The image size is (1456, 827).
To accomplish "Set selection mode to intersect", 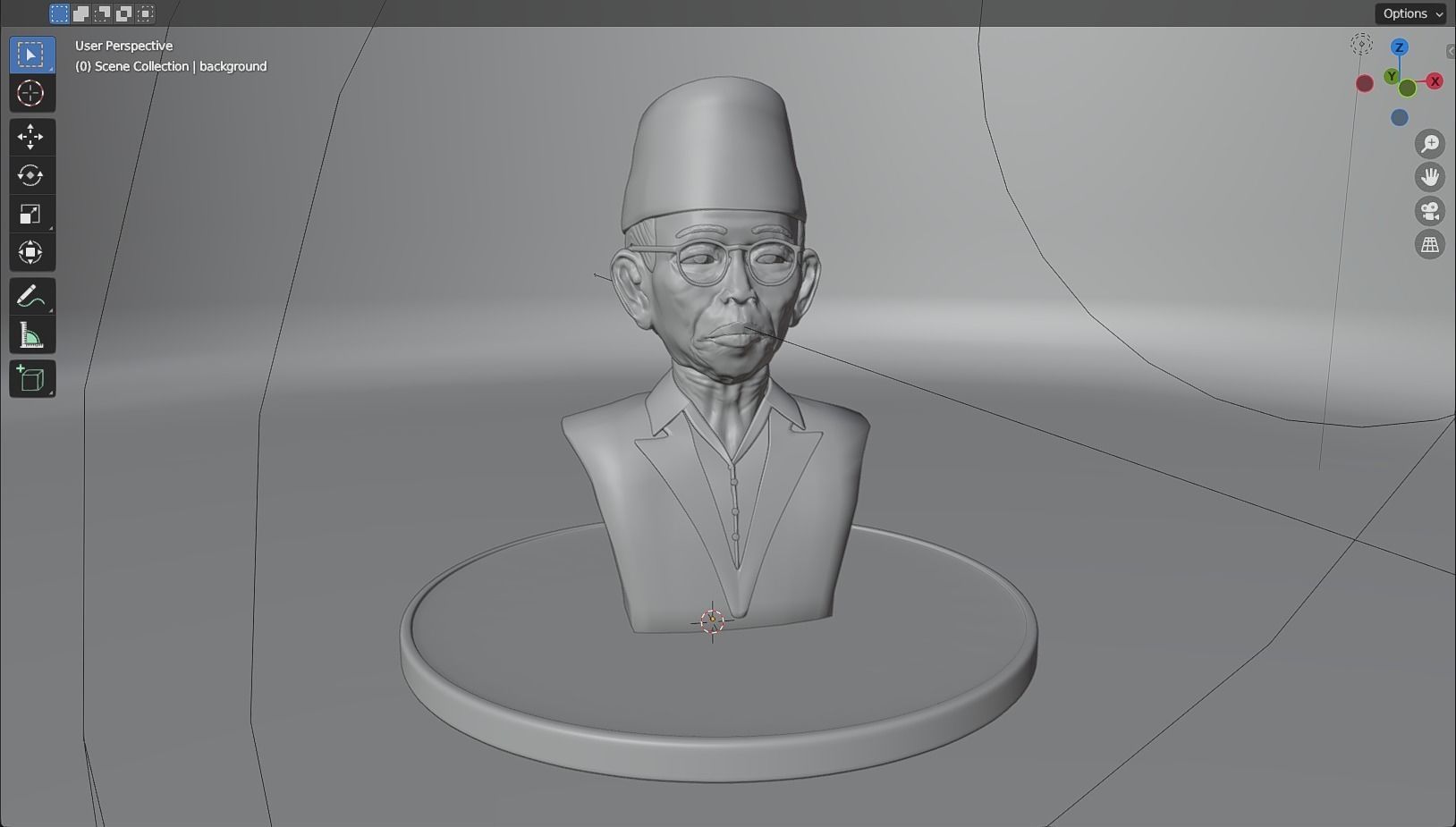I will pos(145,13).
